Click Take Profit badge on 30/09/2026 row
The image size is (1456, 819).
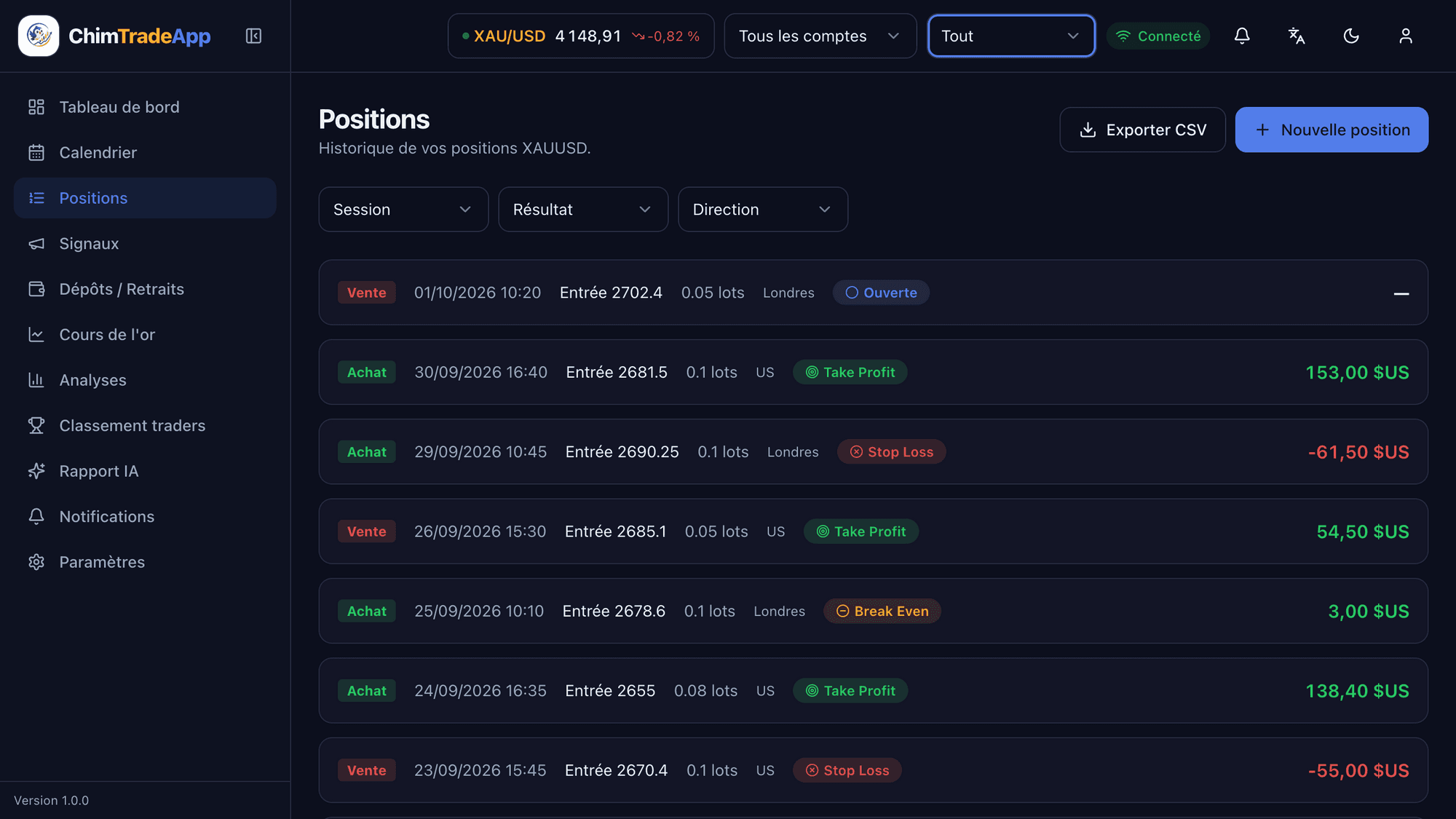[850, 372]
